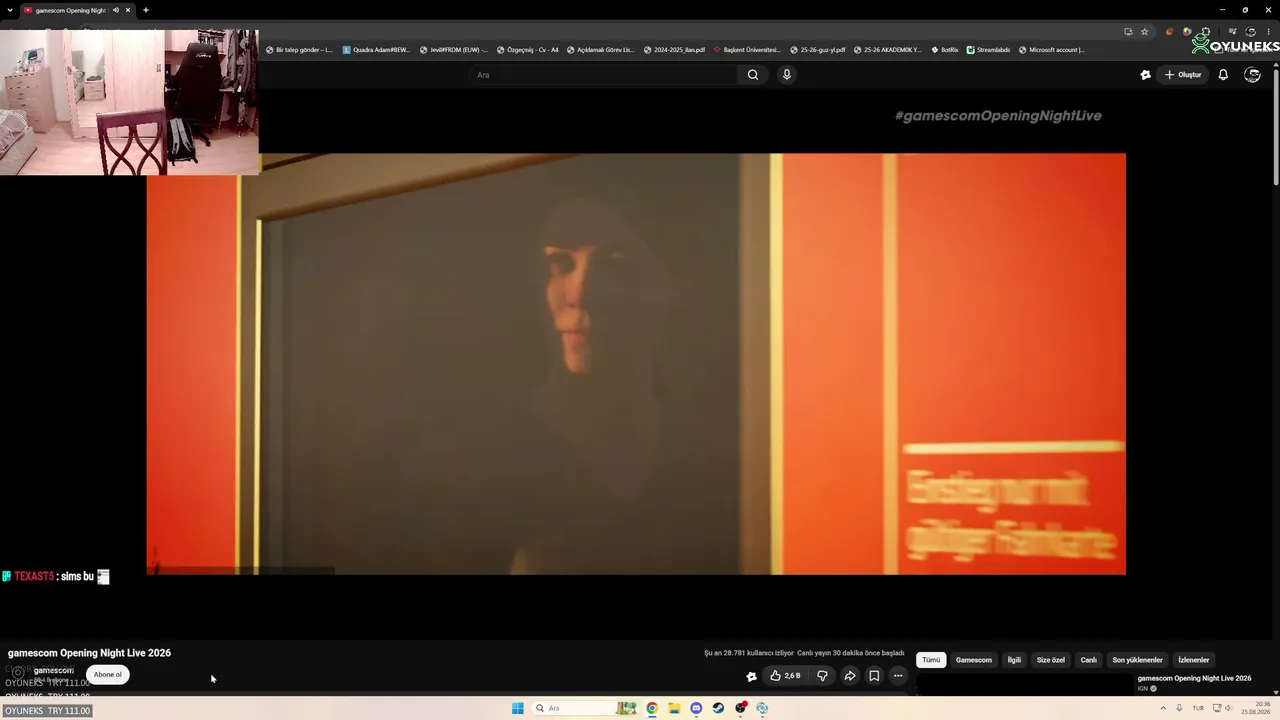
Task: Open File Explorer from the taskbar
Action: [x=674, y=708]
